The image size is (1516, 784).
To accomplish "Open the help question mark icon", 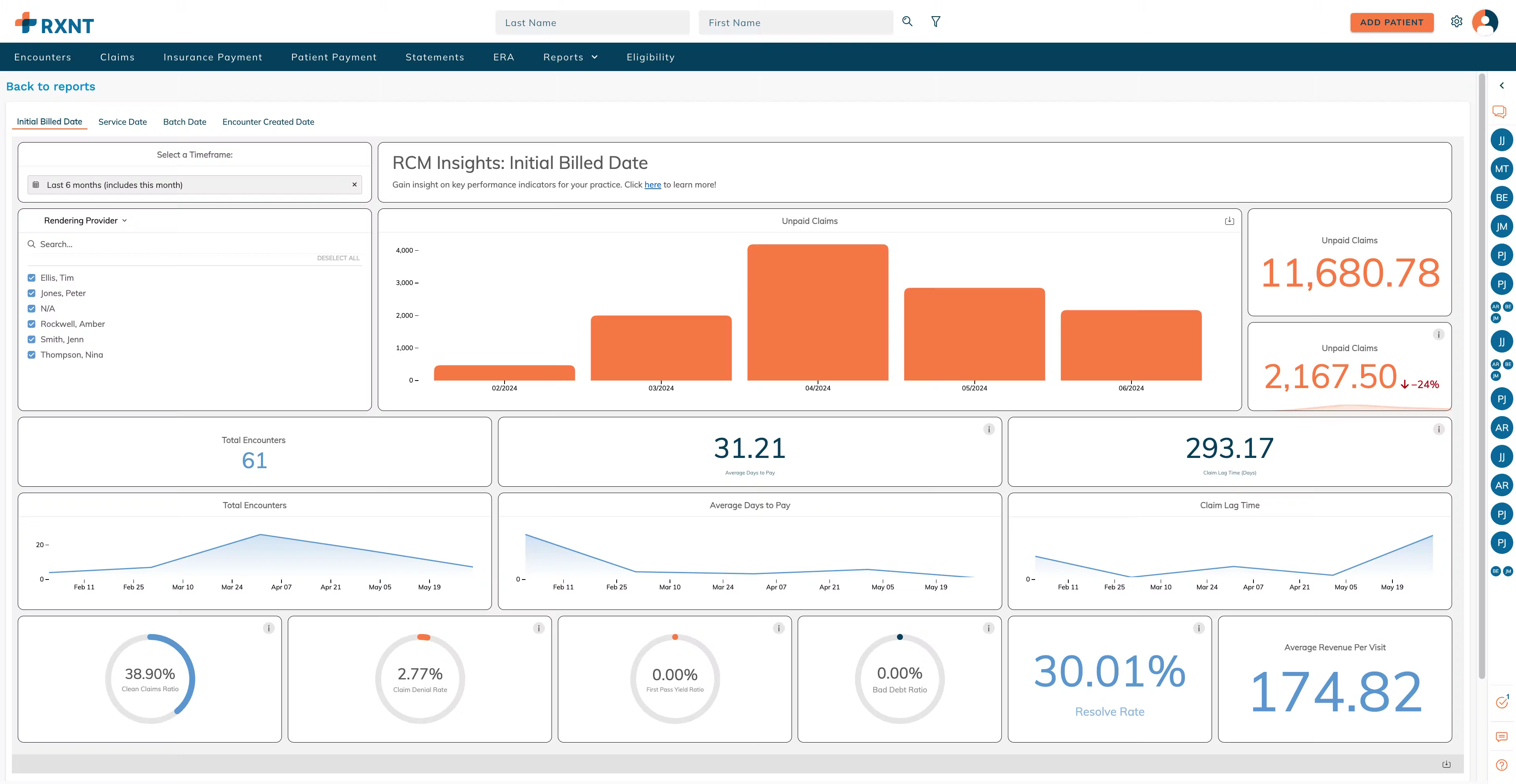I will 1501,765.
